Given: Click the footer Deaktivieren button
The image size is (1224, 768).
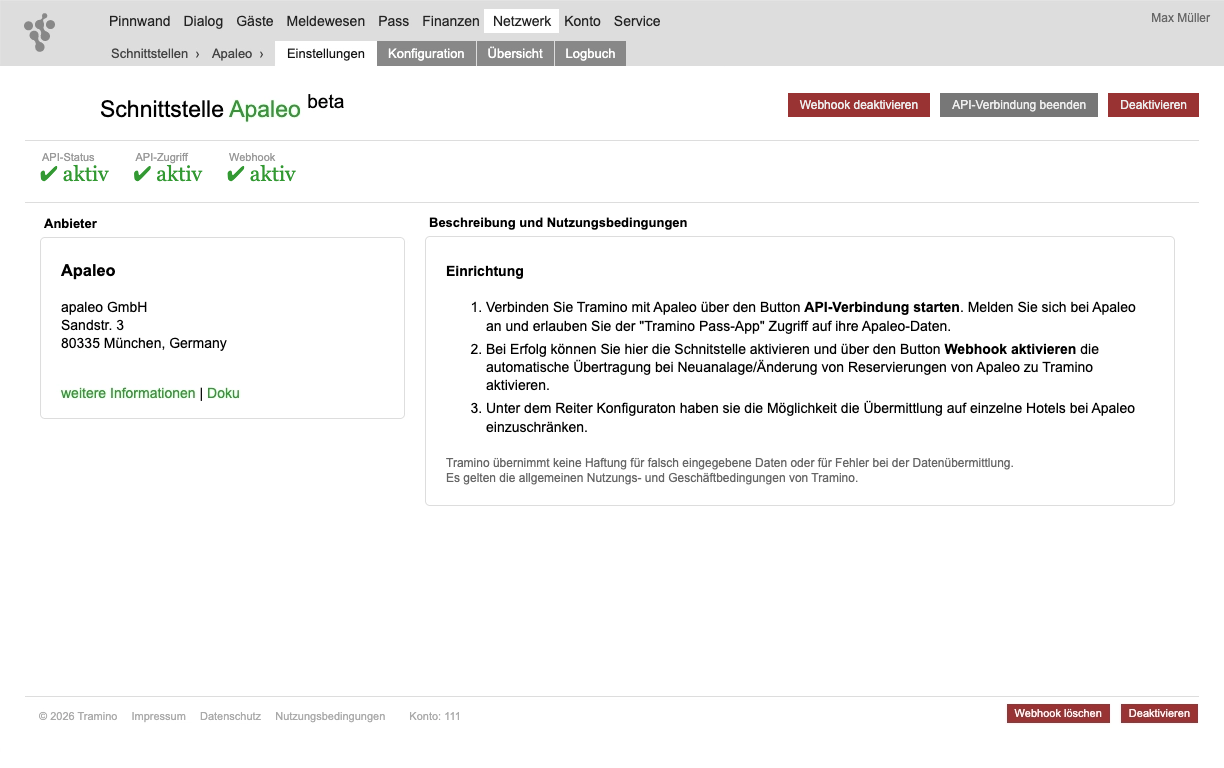Looking at the screenshot, I should 1159,713.
